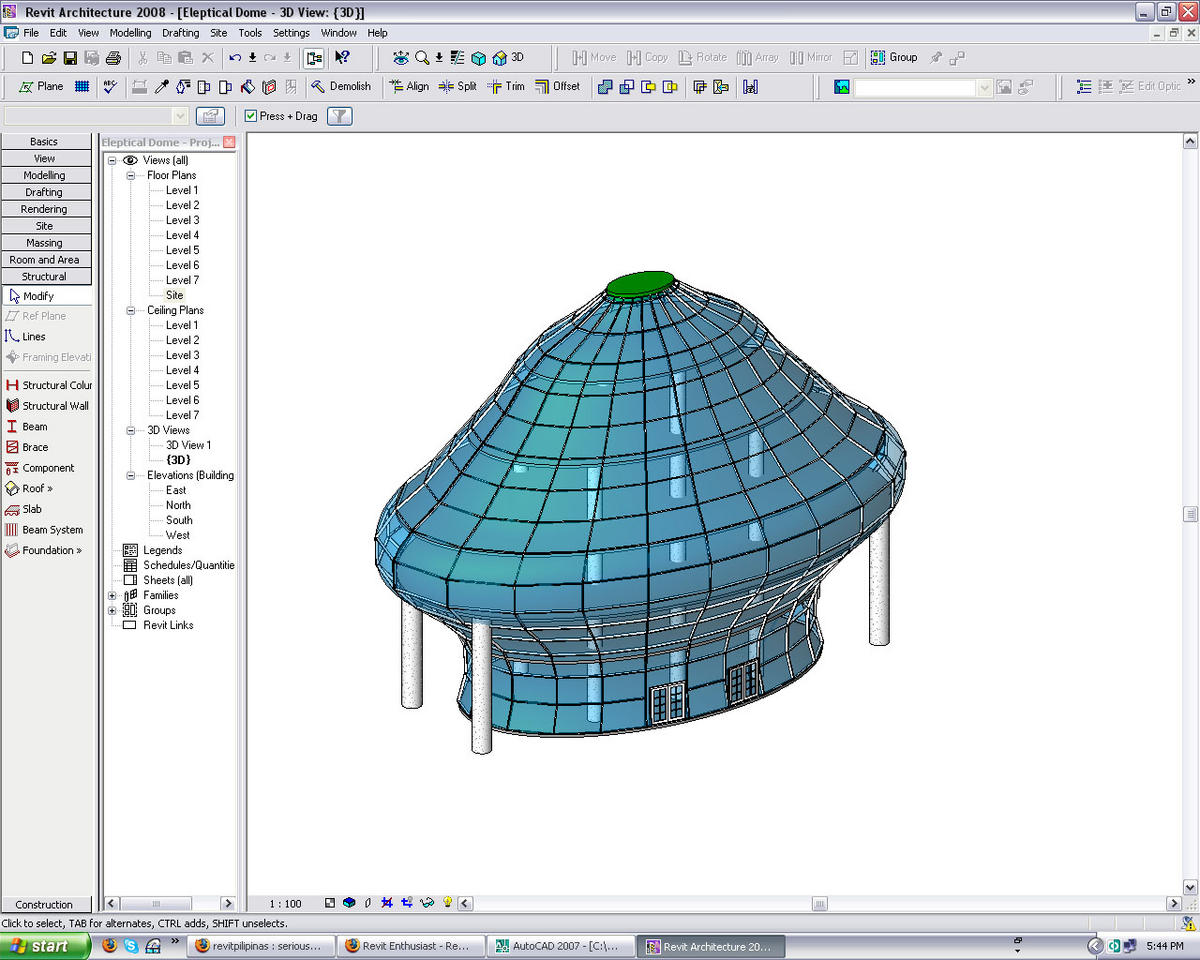Image resolution: width=1200 pixels, height=960 pixels.
Task: Open the South elevation view
Action: 178,520
